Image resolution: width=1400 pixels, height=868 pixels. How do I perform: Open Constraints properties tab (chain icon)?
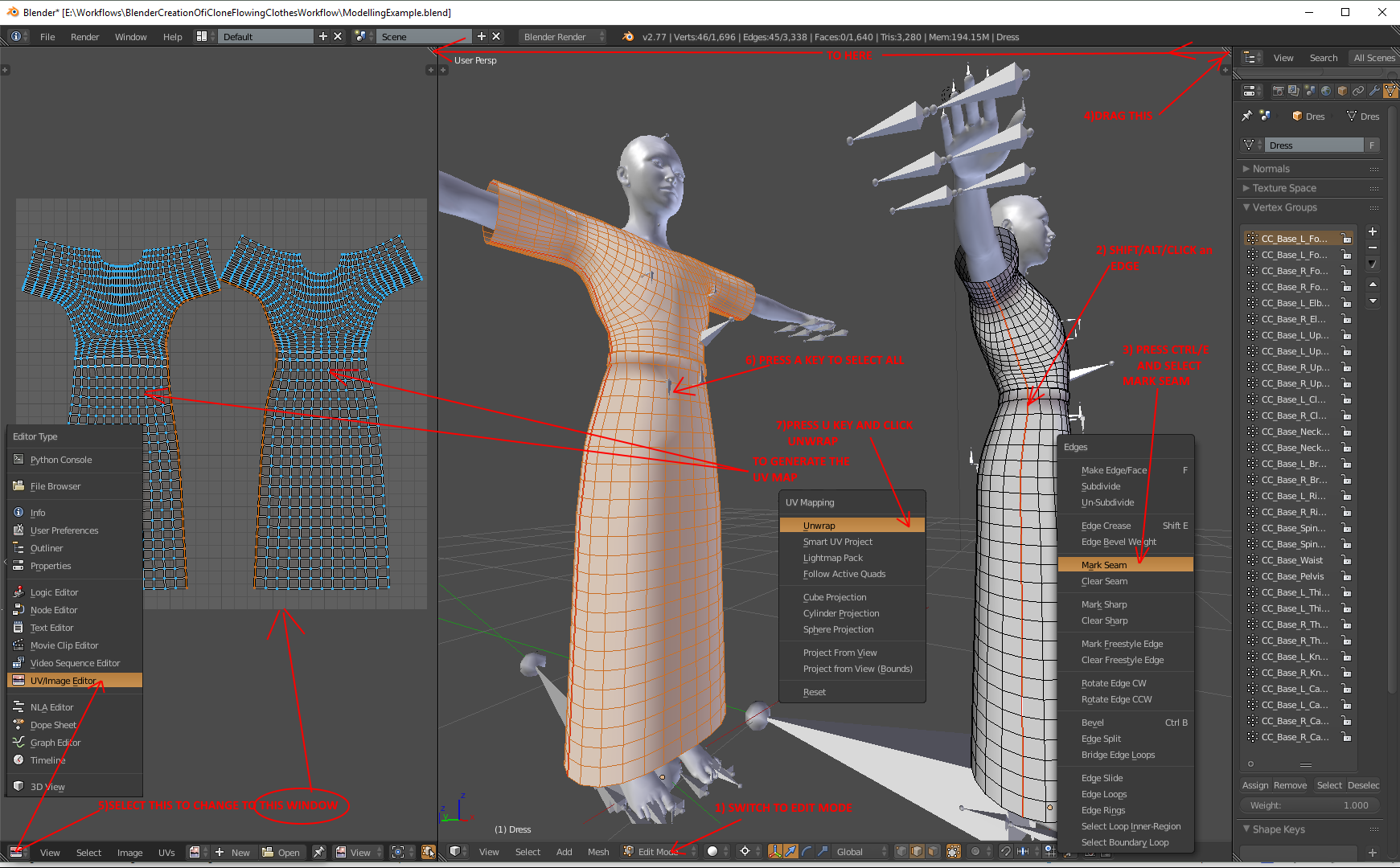[1358, 91]
